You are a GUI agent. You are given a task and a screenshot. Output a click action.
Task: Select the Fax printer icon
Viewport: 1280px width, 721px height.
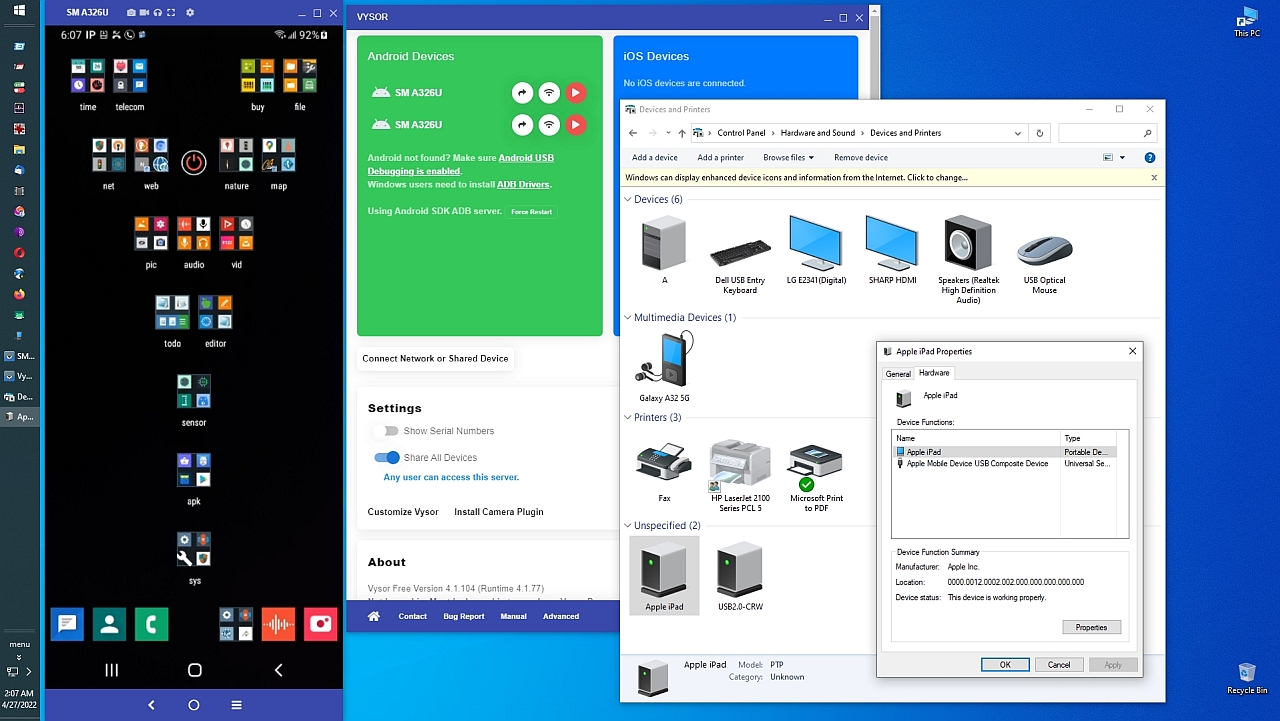click(664, 472)
